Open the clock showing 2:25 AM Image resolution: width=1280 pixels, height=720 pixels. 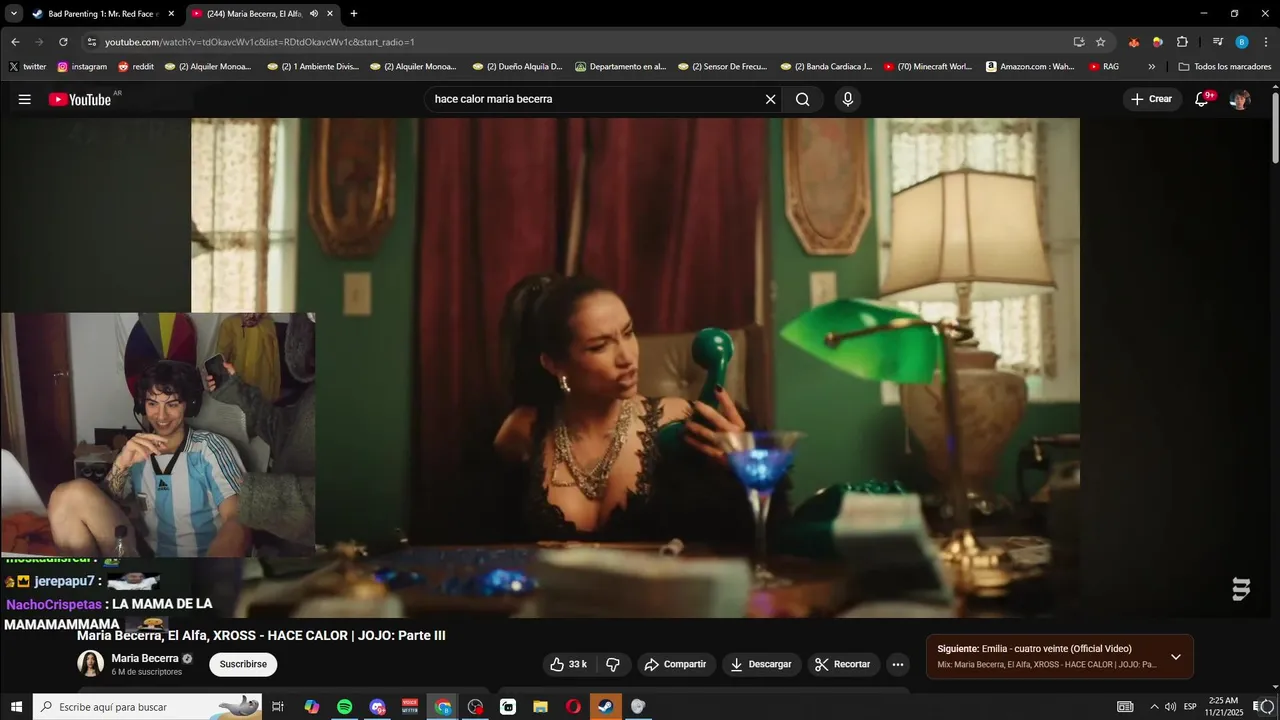[x=1223, y=707]
